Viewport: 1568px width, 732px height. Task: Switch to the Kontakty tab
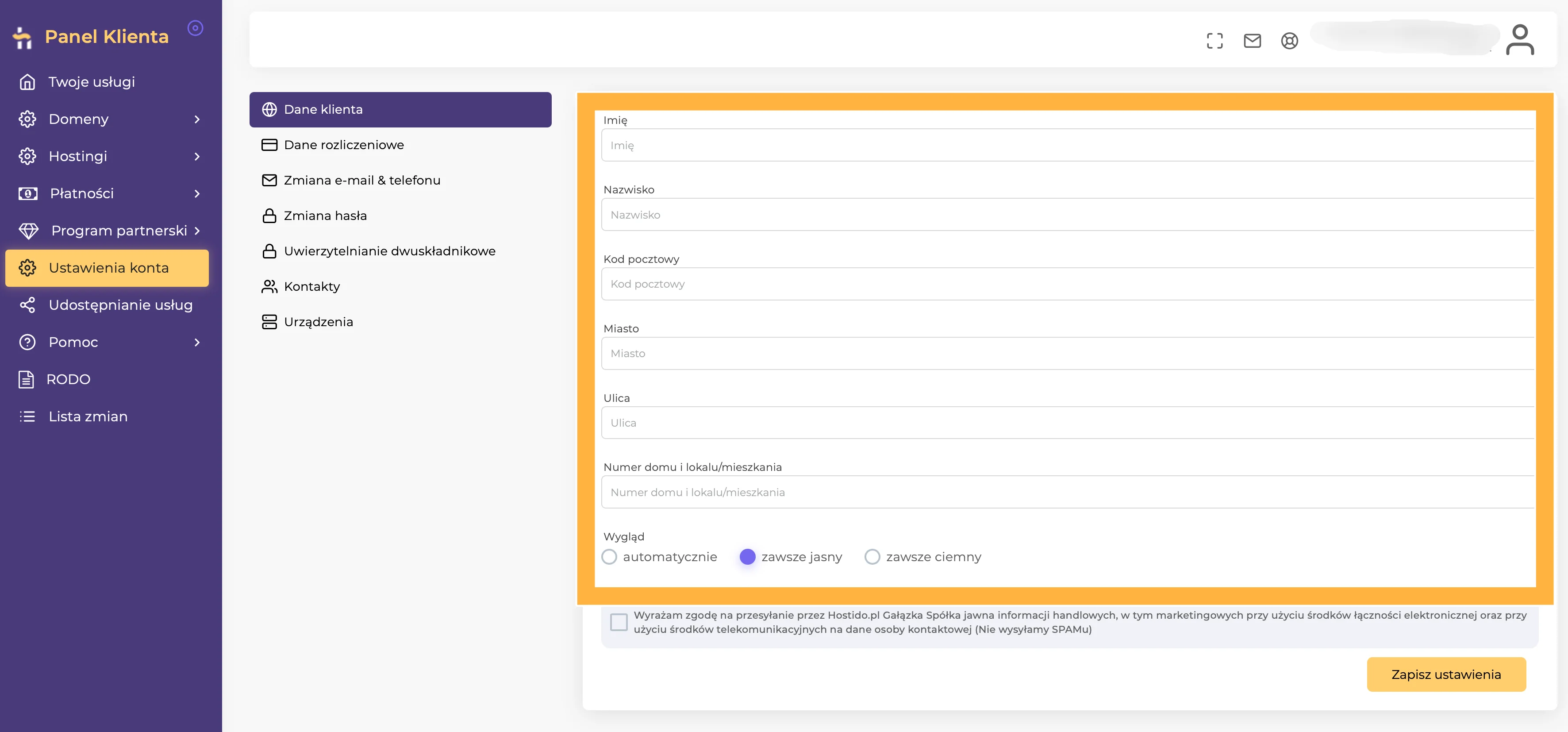click(x=400, y=286)
